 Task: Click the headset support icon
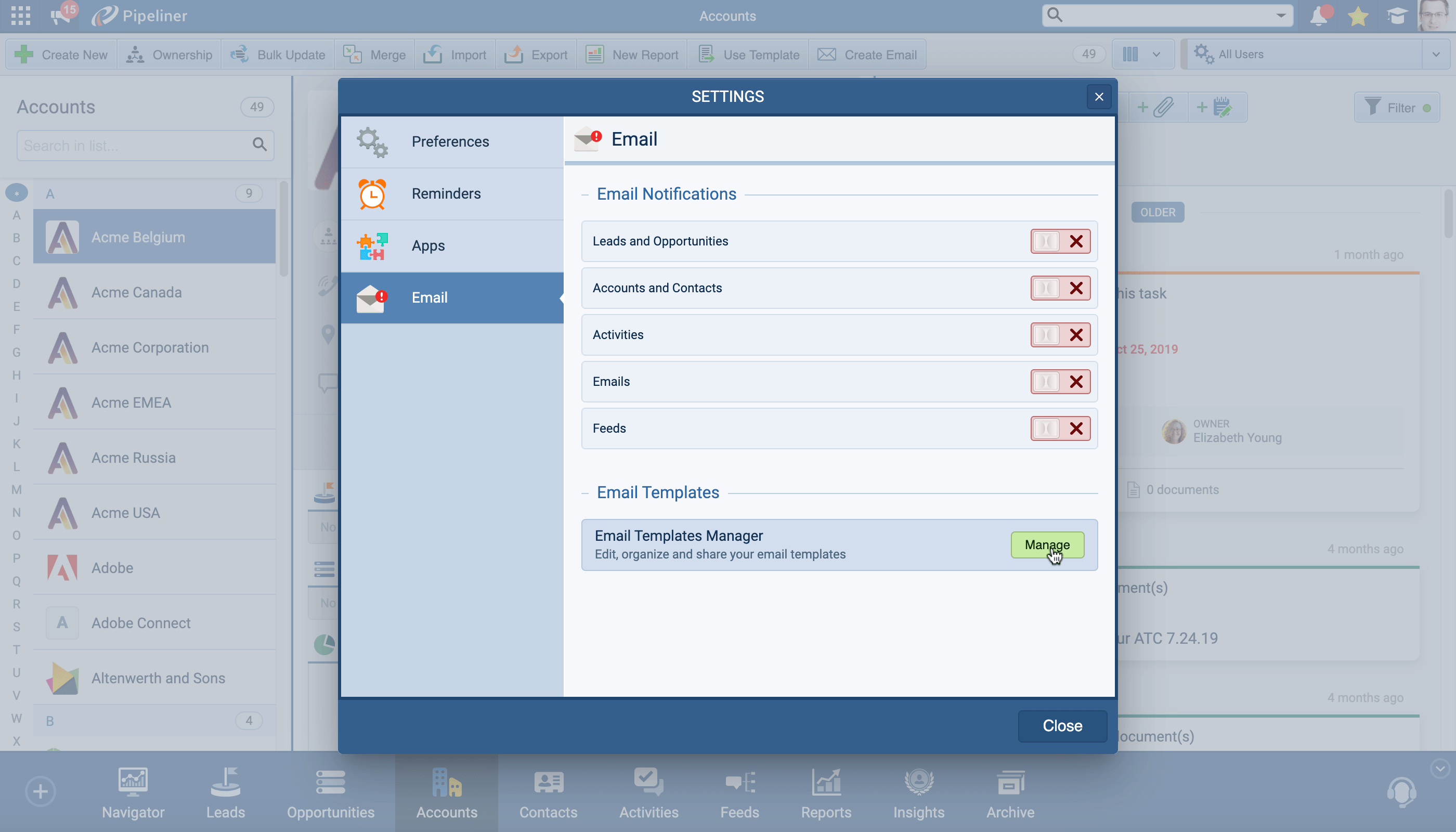click(1401, 792)
